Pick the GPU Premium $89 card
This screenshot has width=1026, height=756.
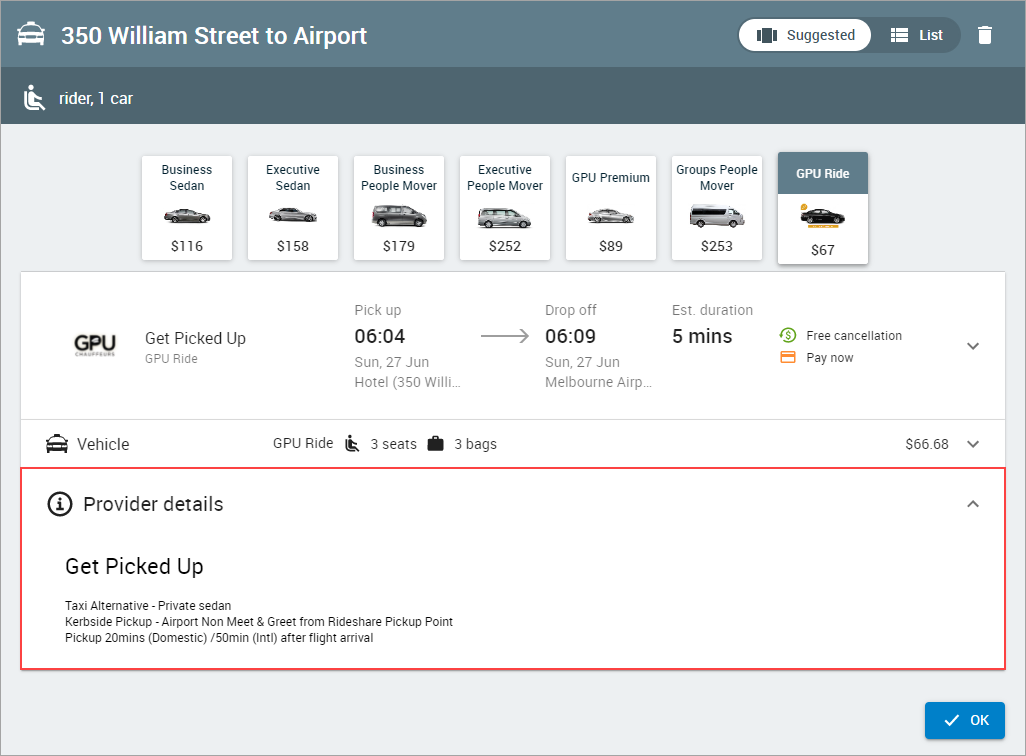(x=611, y=207)
